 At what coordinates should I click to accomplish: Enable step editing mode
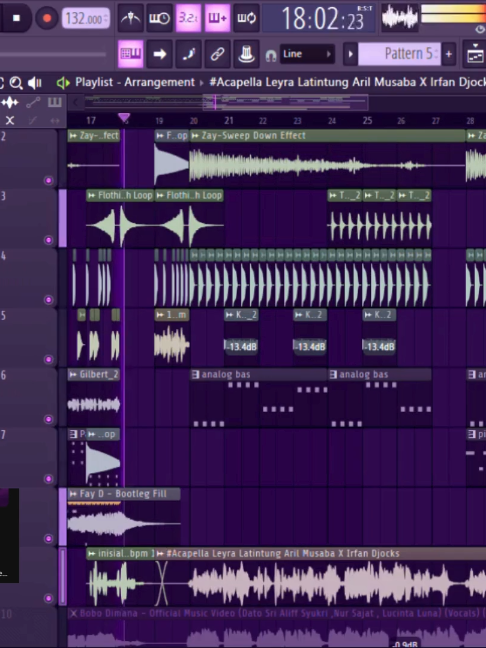click(188, 54)
